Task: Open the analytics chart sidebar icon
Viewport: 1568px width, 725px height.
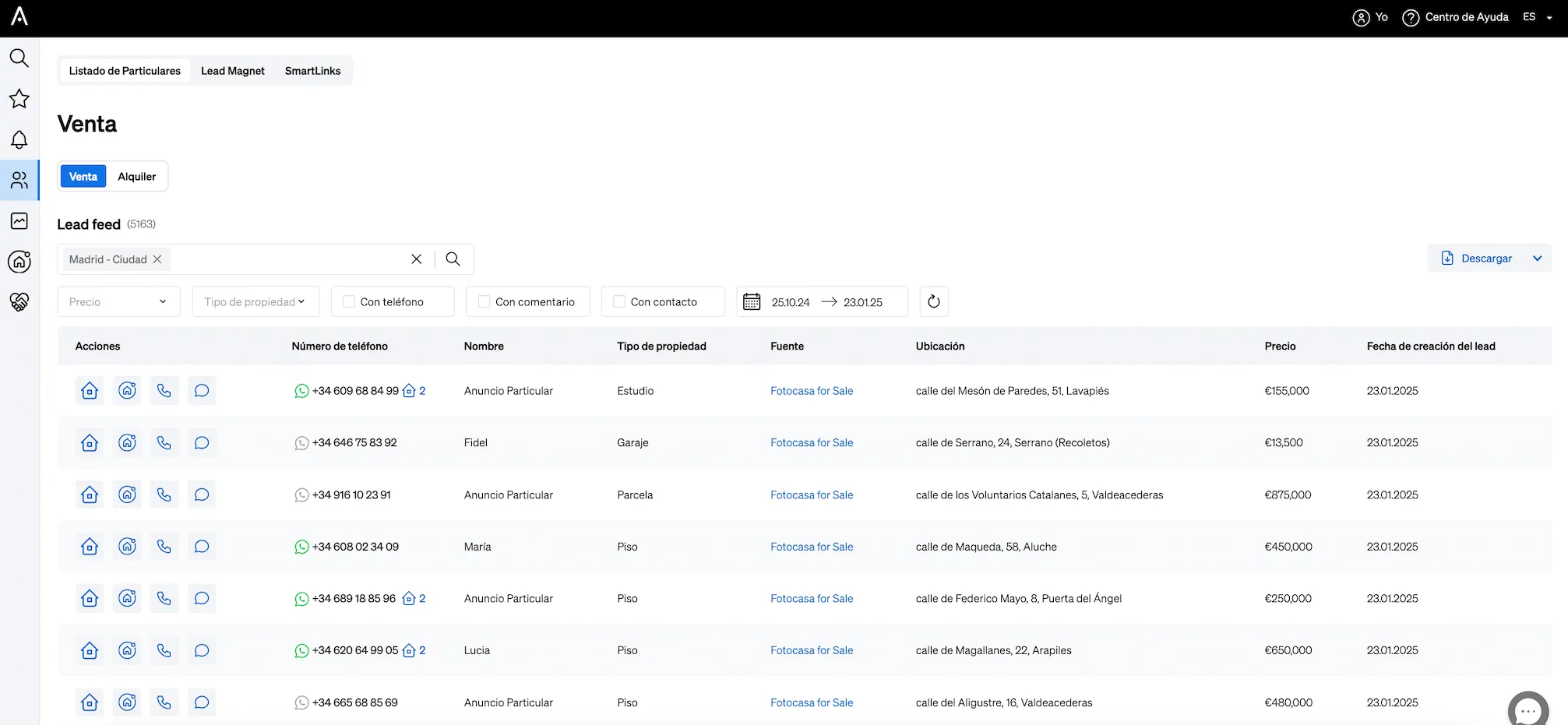Action: [19, 221]
